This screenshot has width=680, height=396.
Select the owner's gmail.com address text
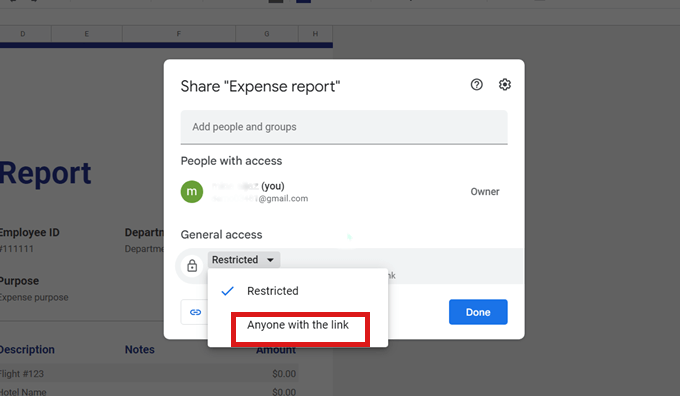click(x=260, y=199)
